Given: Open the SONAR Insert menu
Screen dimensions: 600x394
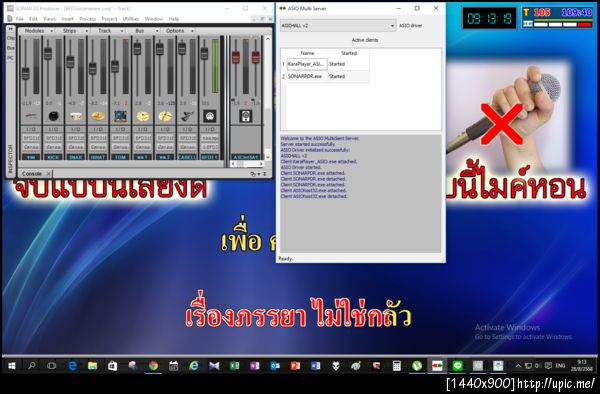Looking at the screenshot, I should 67,19.
